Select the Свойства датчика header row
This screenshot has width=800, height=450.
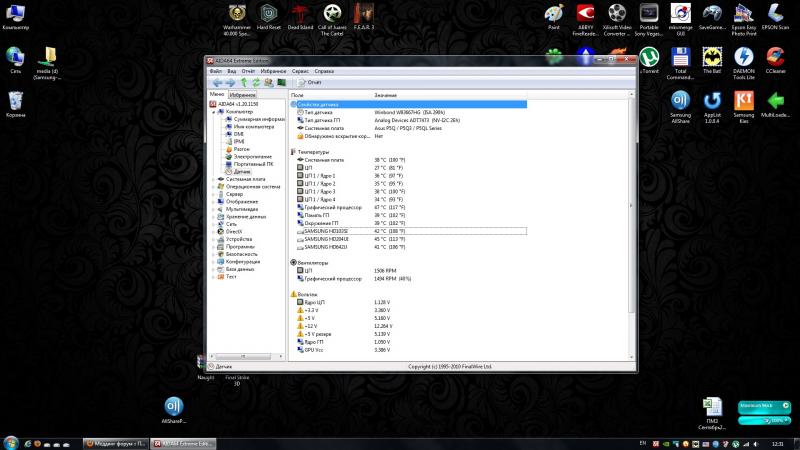(409, 105)
